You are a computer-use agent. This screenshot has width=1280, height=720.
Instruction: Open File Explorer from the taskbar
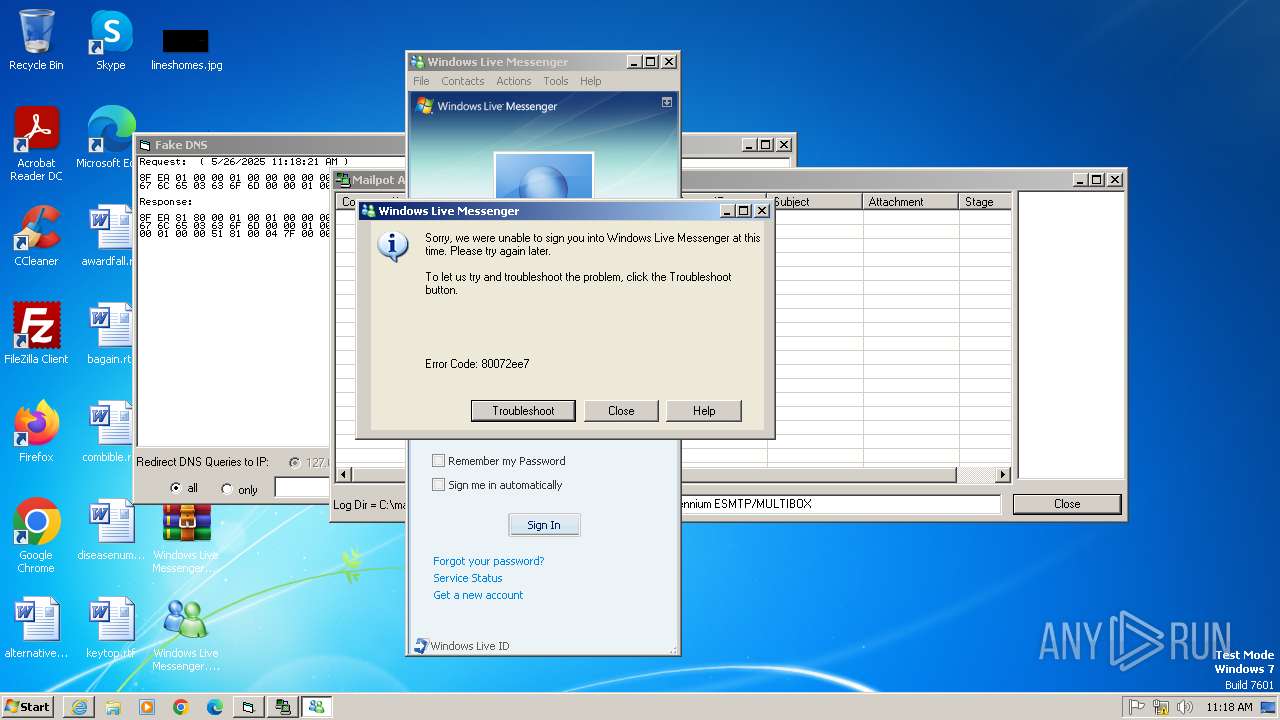coord(113,707)
